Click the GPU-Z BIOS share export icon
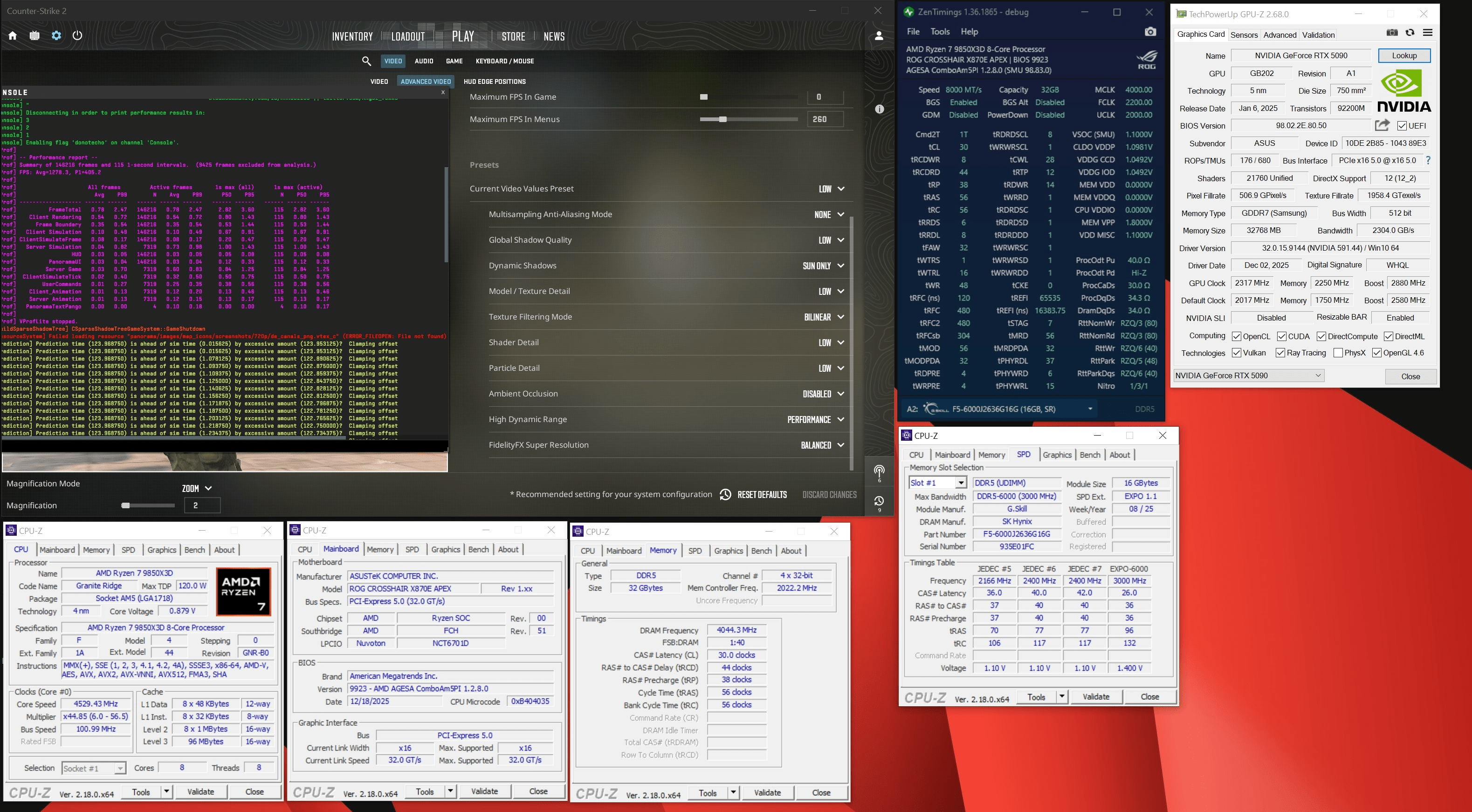Viewport: 1472px width, 812px height. 1382,125
